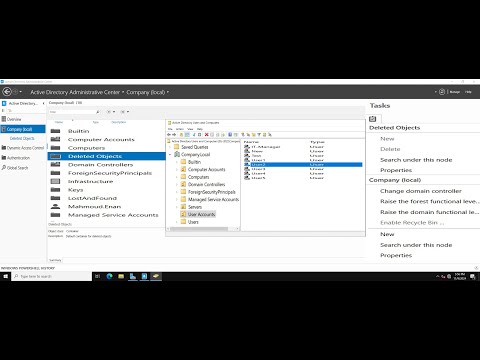The image size is (480, 360).
Task: Click Change domain controller task
Action: (421, 191)
